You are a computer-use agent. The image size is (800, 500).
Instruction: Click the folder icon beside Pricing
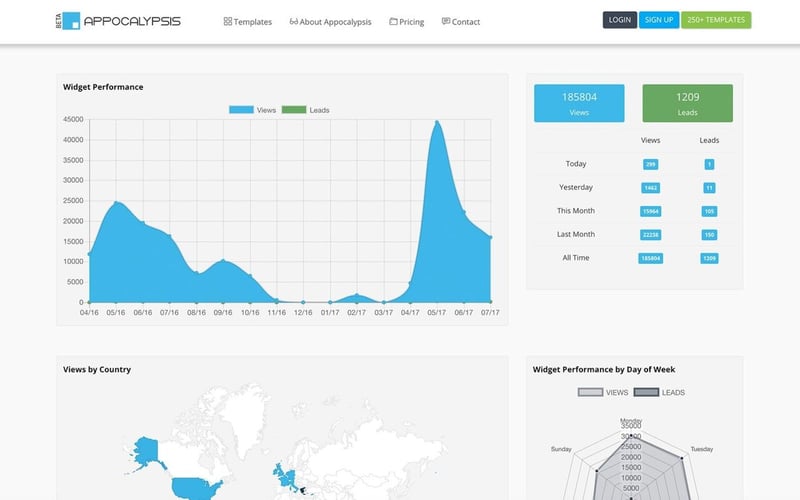tap(393, 21)
